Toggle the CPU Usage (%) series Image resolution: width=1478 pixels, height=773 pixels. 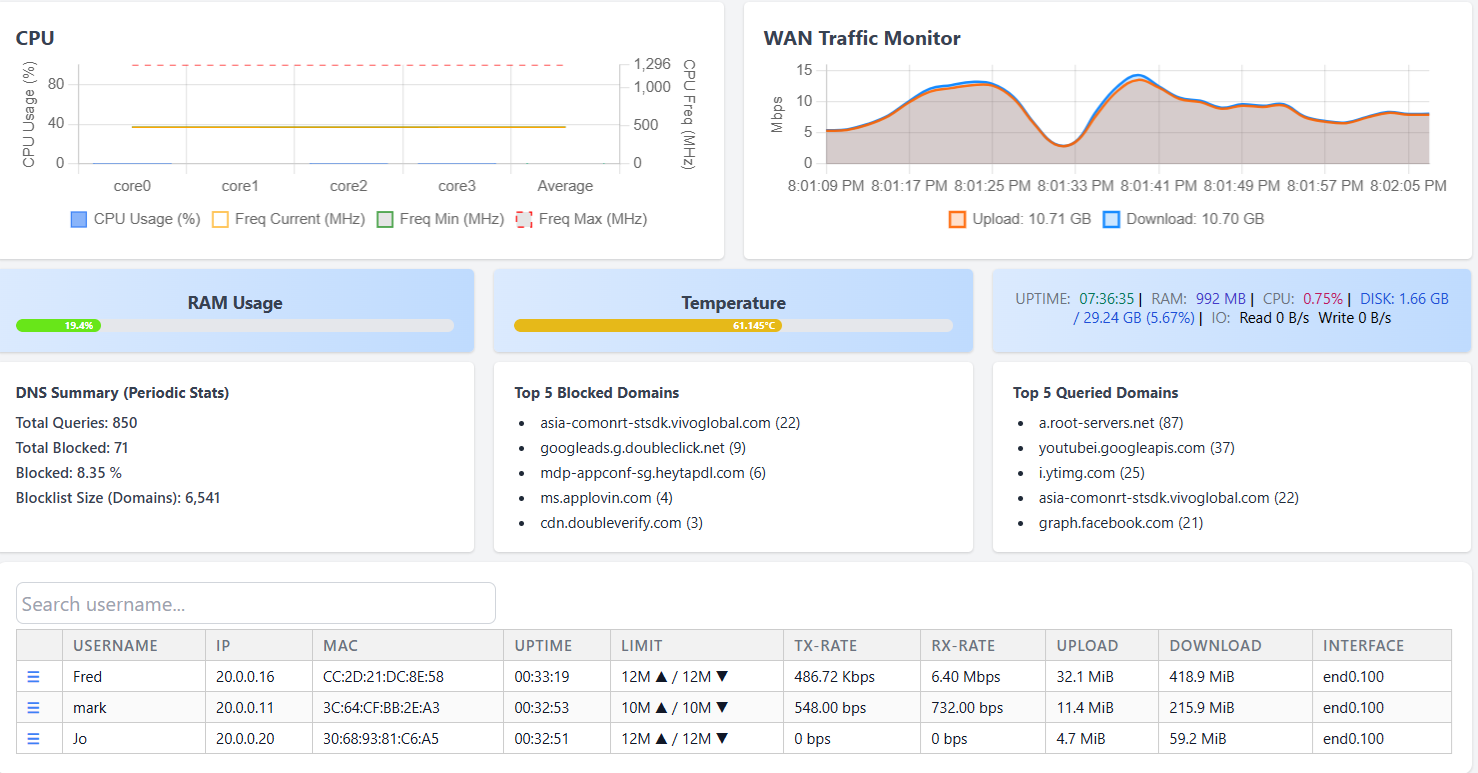[79, 219]
